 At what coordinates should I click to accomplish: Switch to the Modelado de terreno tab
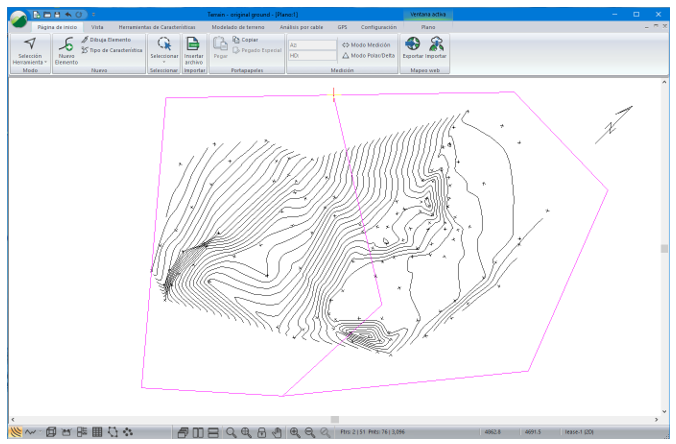[237, 27]
